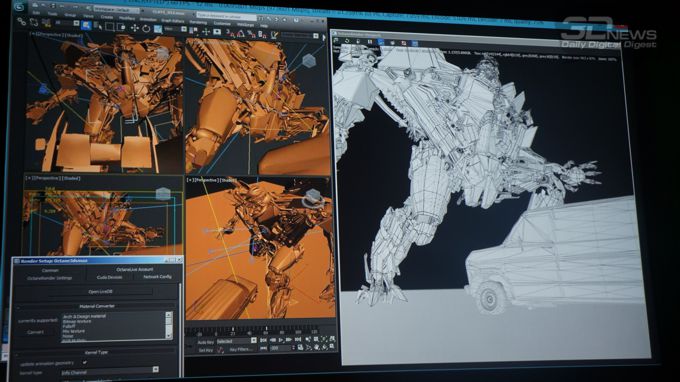
Task: Open the Edit menu
Action: pos(36,13)
